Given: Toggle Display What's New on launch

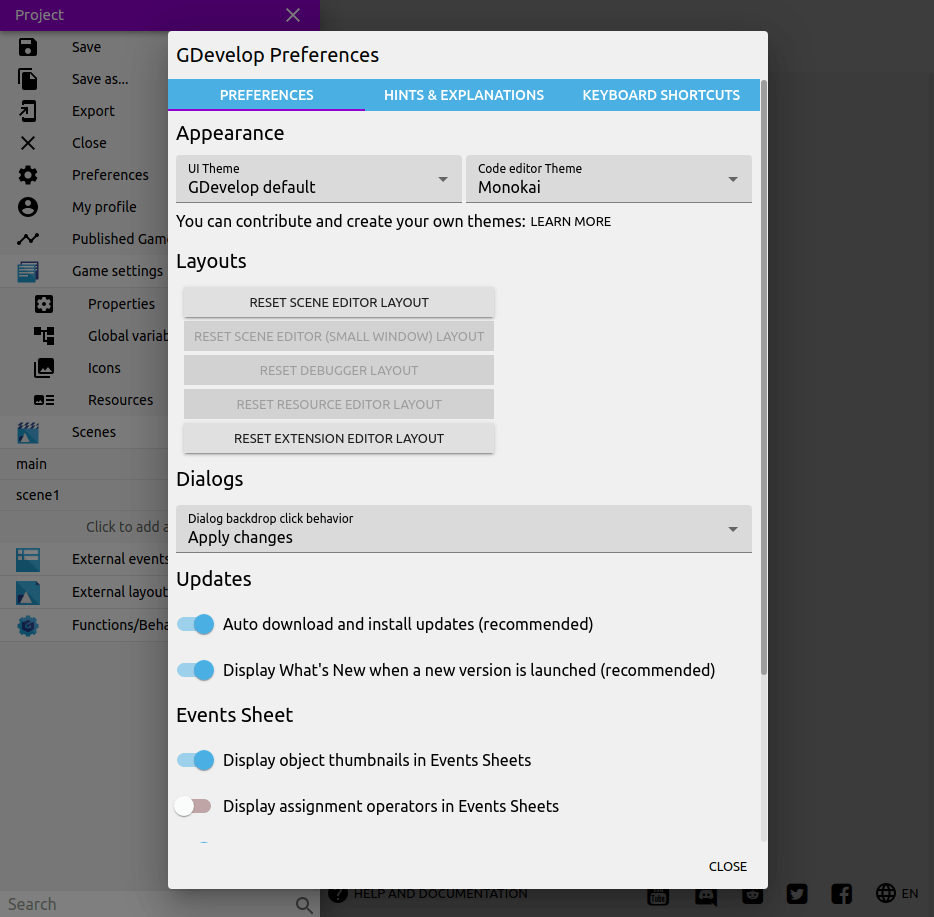Looking at the screenshot, I should click(196, 670).
